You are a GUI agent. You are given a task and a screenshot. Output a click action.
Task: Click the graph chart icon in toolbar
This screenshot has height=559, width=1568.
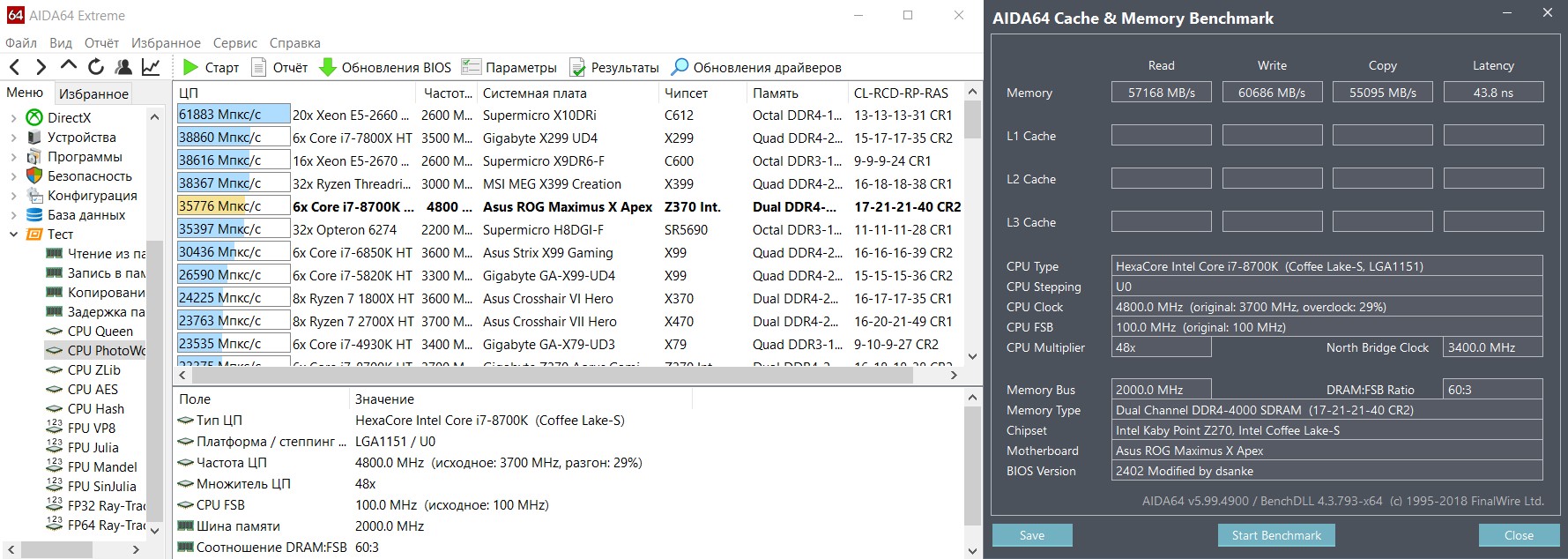152,67
